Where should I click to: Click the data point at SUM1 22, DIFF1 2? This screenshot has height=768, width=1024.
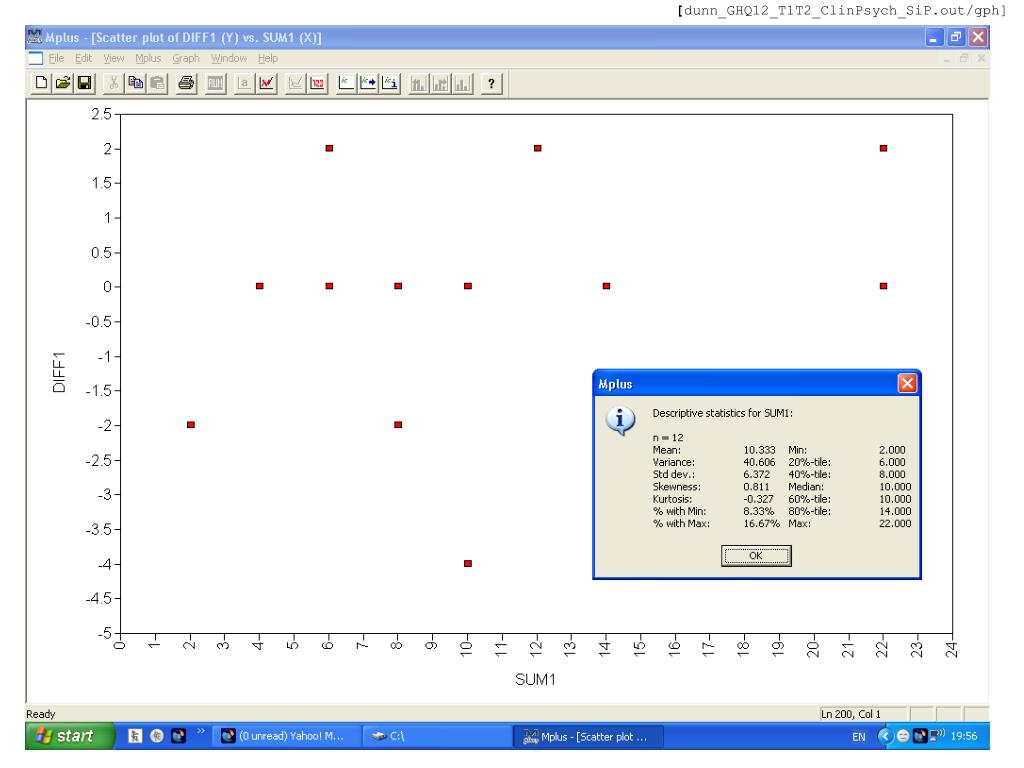[x=884, y=148]
